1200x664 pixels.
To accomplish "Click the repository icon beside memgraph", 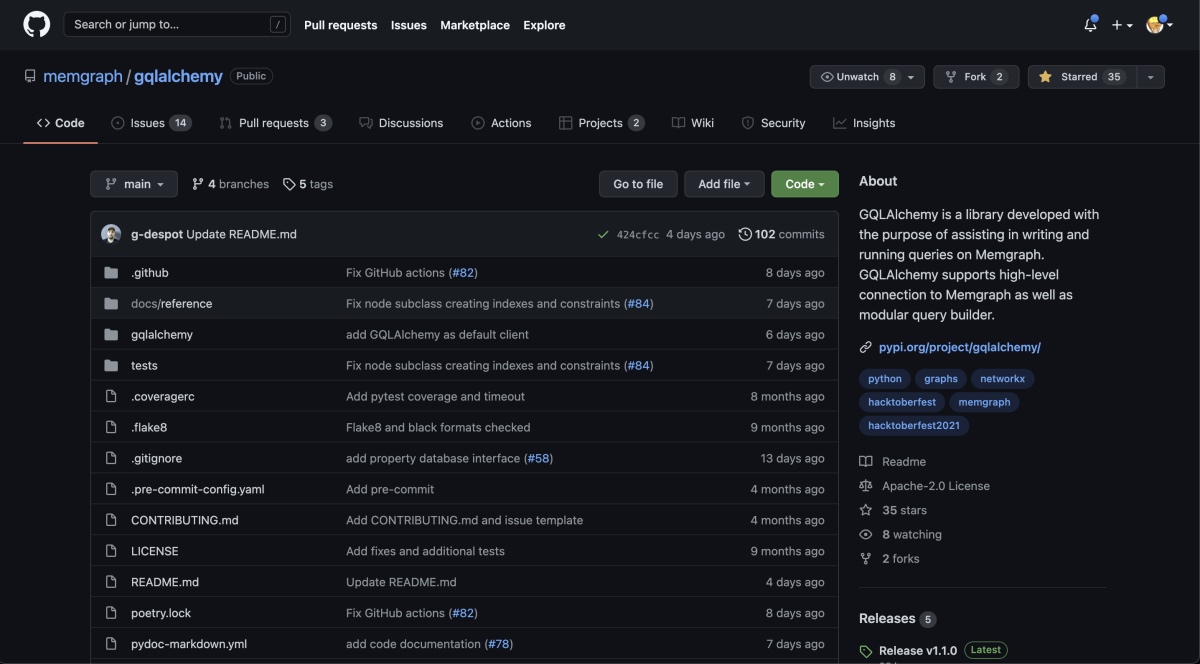I will (x=30, y=76).
